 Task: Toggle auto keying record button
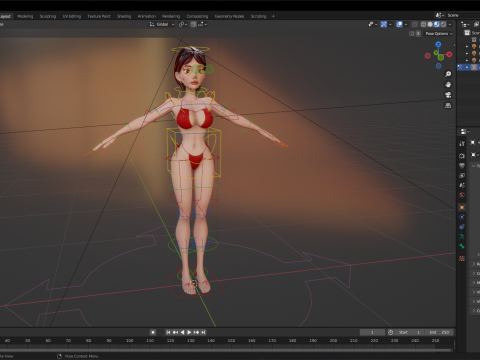pyautogui.click(x=153, y=332)
